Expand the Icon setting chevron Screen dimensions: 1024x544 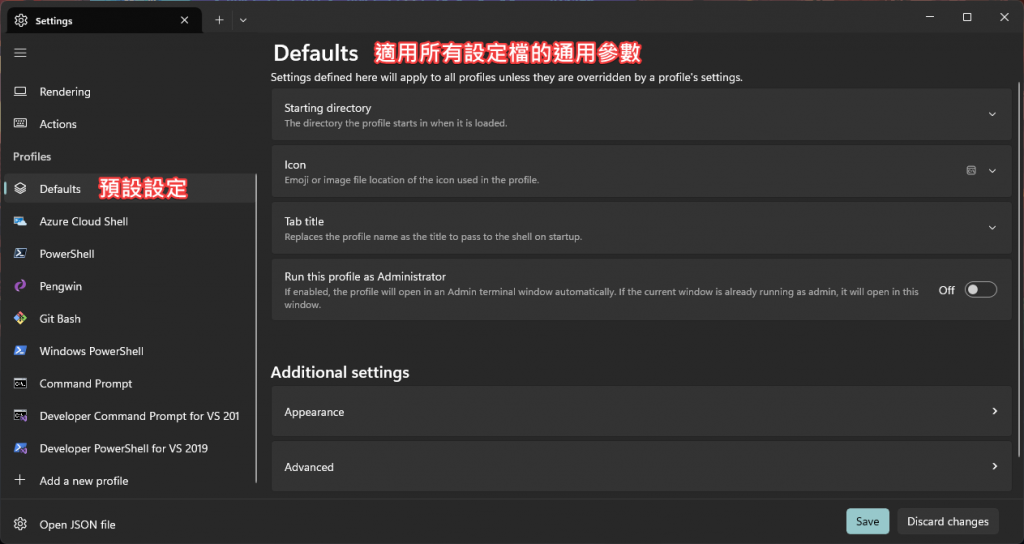[x=992, y=171]
